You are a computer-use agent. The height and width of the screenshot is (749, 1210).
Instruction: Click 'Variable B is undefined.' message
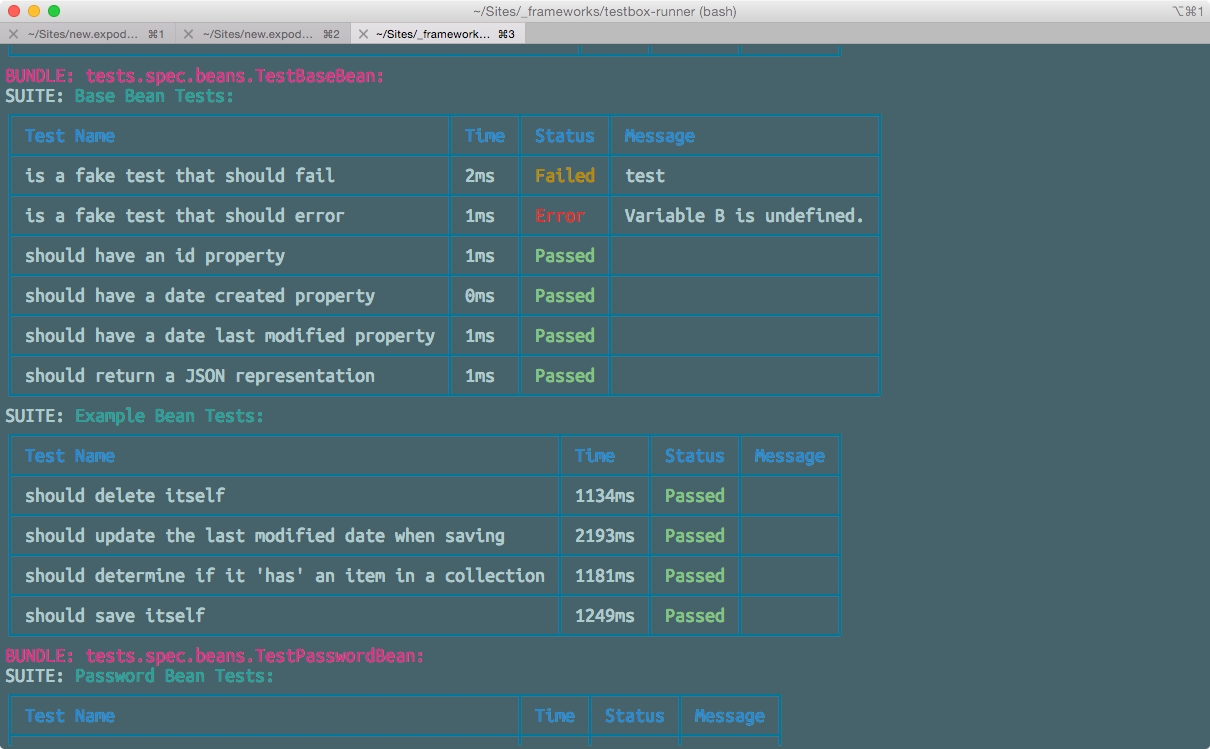[743, 216]
